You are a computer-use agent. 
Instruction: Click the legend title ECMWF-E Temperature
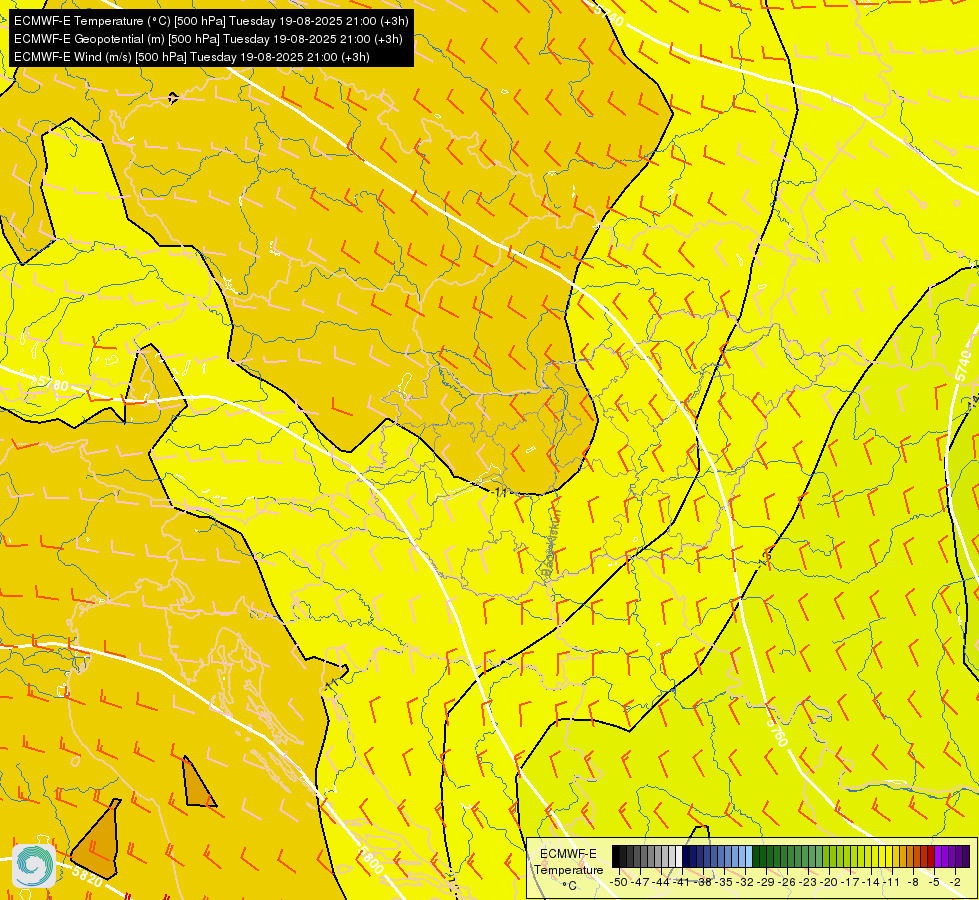(x=568, y=862)
